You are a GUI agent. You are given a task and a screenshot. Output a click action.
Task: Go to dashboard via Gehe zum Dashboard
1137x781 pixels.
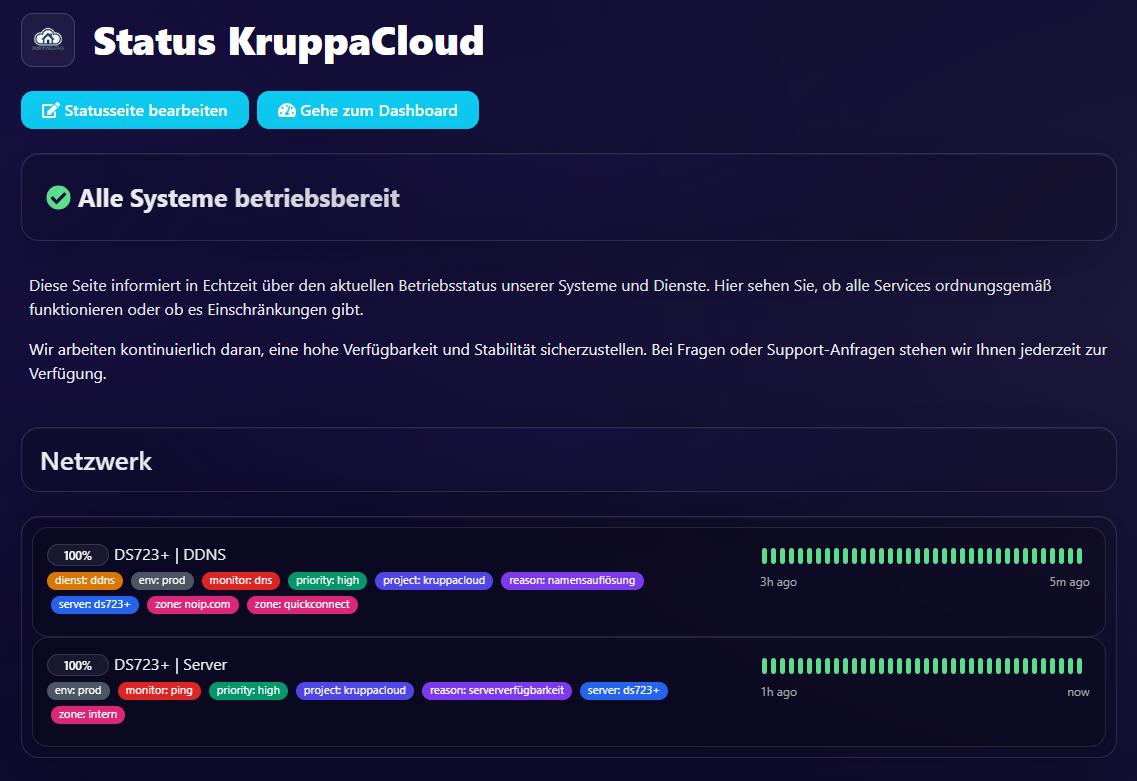[367, 111]
